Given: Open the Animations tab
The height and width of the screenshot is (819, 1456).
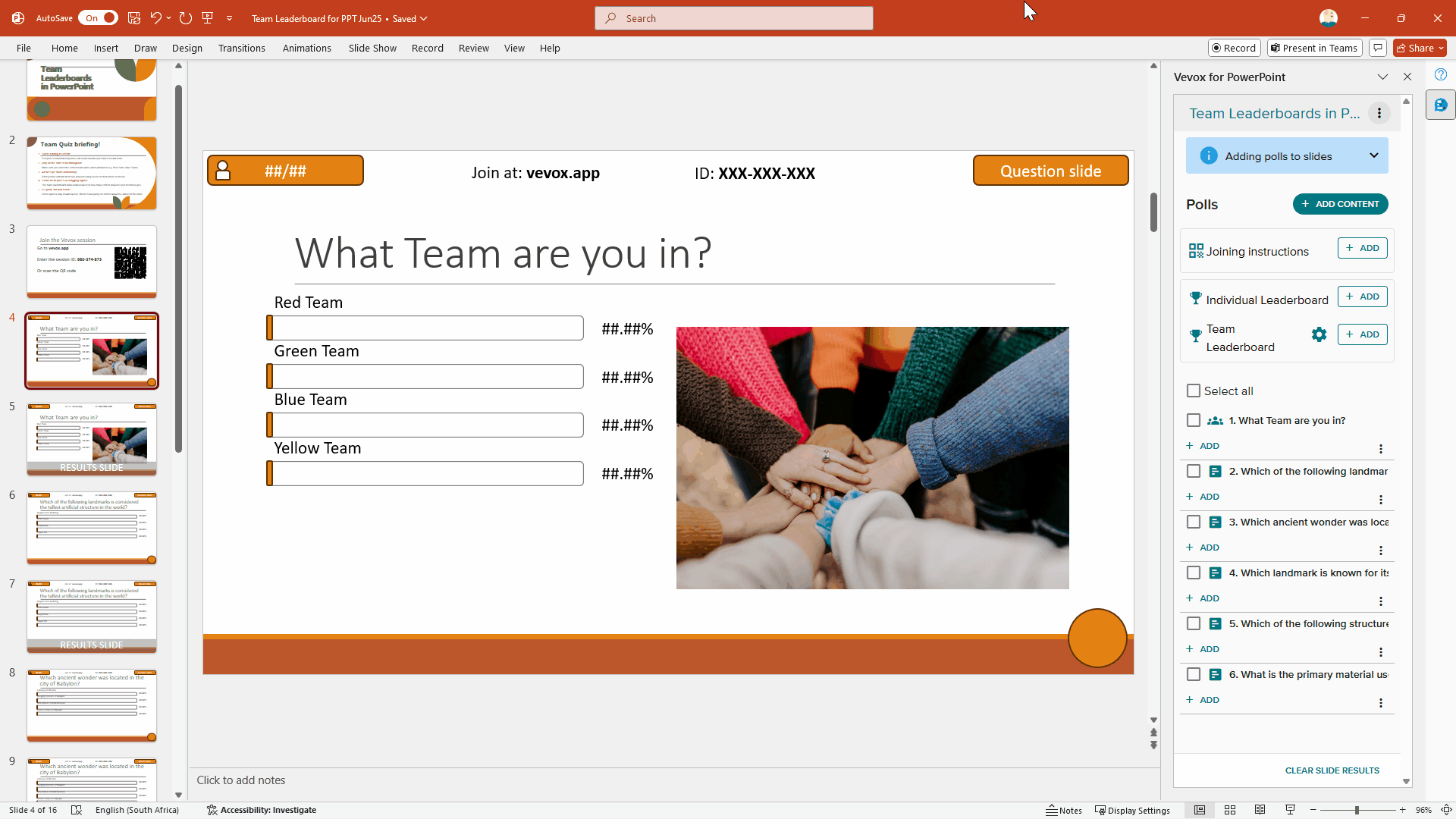Looking at the screenshot, I should click(x=306, y=48).
